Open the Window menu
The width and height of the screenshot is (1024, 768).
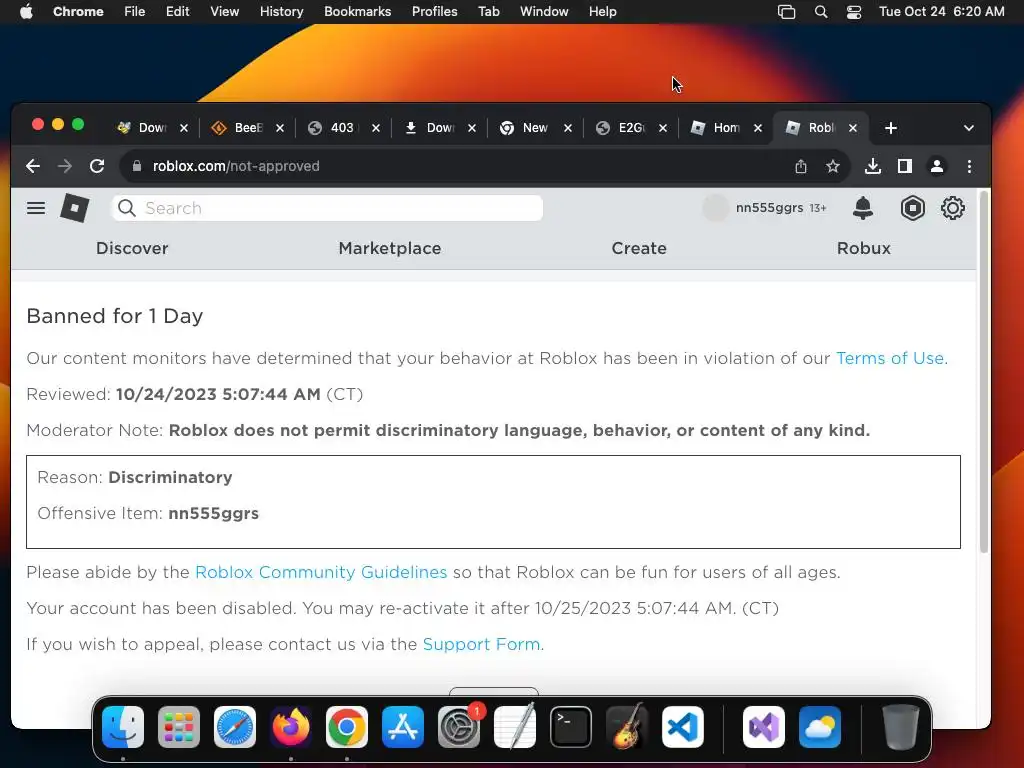[x=544, y=12]
